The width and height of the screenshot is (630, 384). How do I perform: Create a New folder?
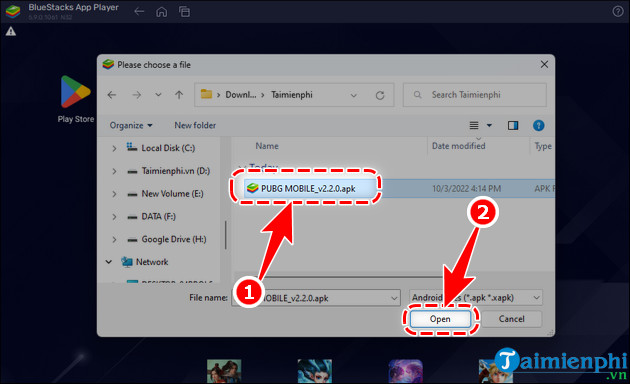[195, 125]
